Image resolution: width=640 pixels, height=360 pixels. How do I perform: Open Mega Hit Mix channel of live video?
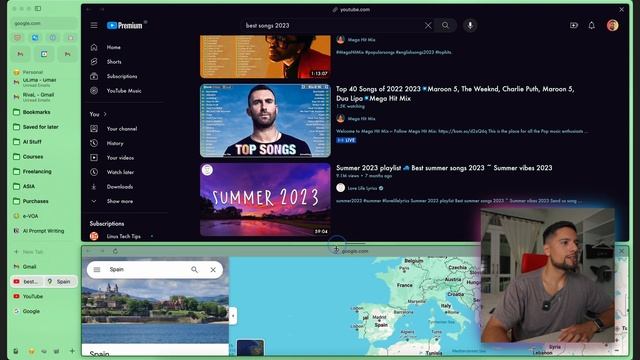(361, 119)
